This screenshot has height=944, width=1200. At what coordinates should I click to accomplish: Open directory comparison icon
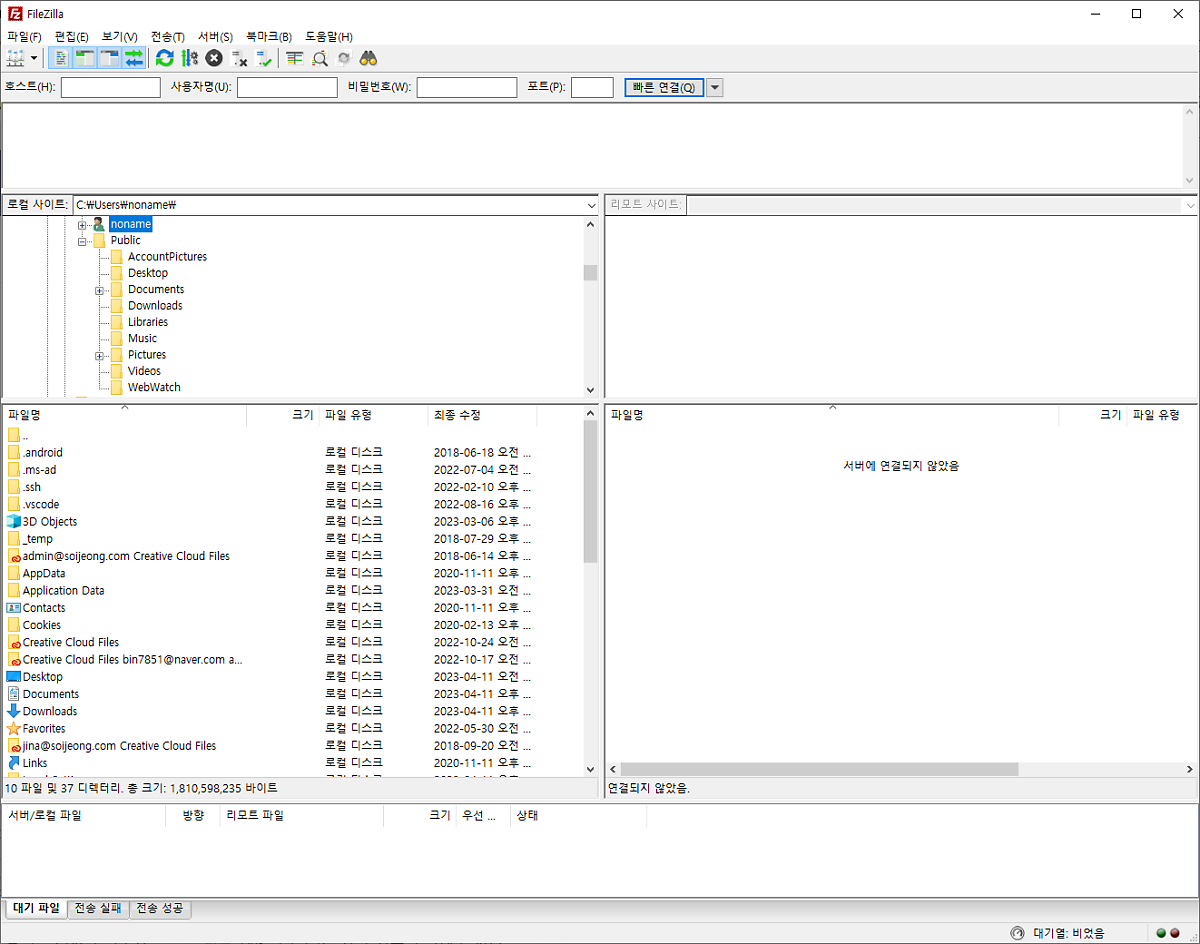pos(319,58)
